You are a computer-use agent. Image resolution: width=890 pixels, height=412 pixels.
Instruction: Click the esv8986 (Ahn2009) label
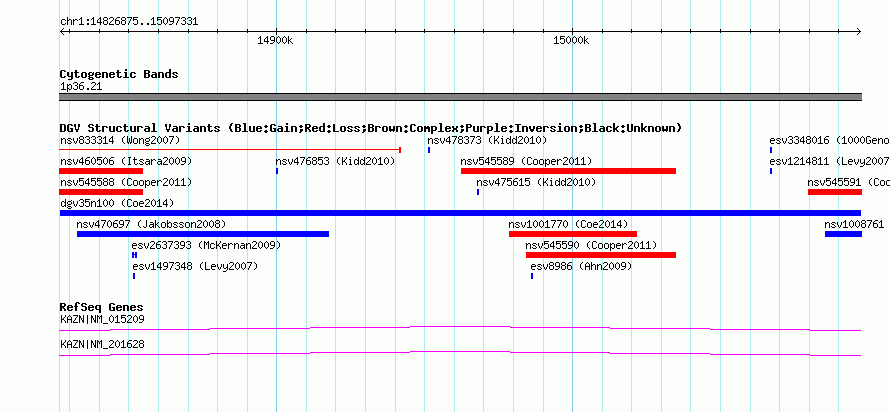(x=581, y=266)
